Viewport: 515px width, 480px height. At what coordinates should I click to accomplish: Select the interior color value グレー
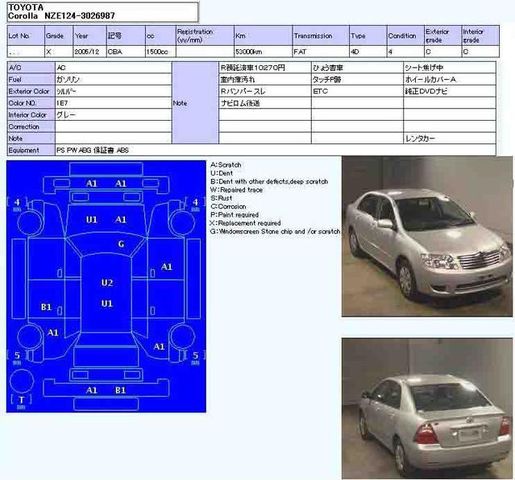click(x=113, y=115)
